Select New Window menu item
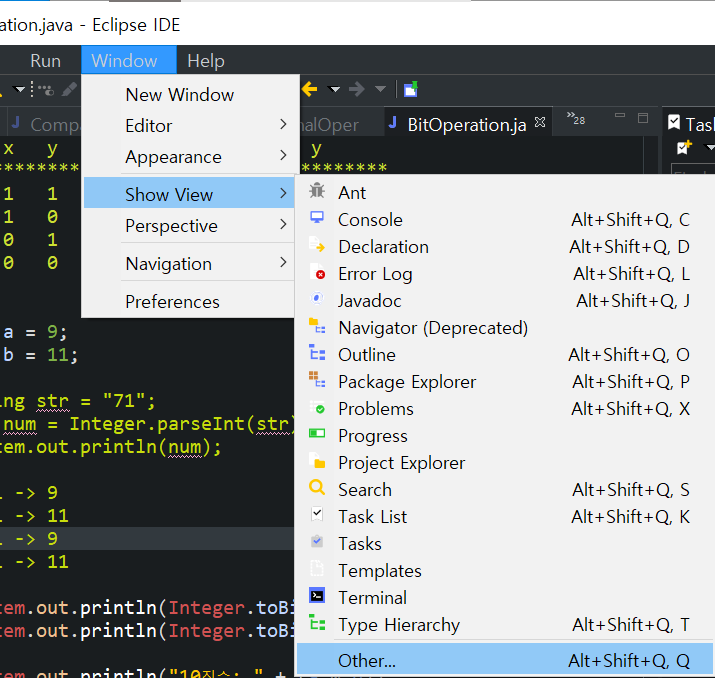715x678 pixels. pos(189,95)
